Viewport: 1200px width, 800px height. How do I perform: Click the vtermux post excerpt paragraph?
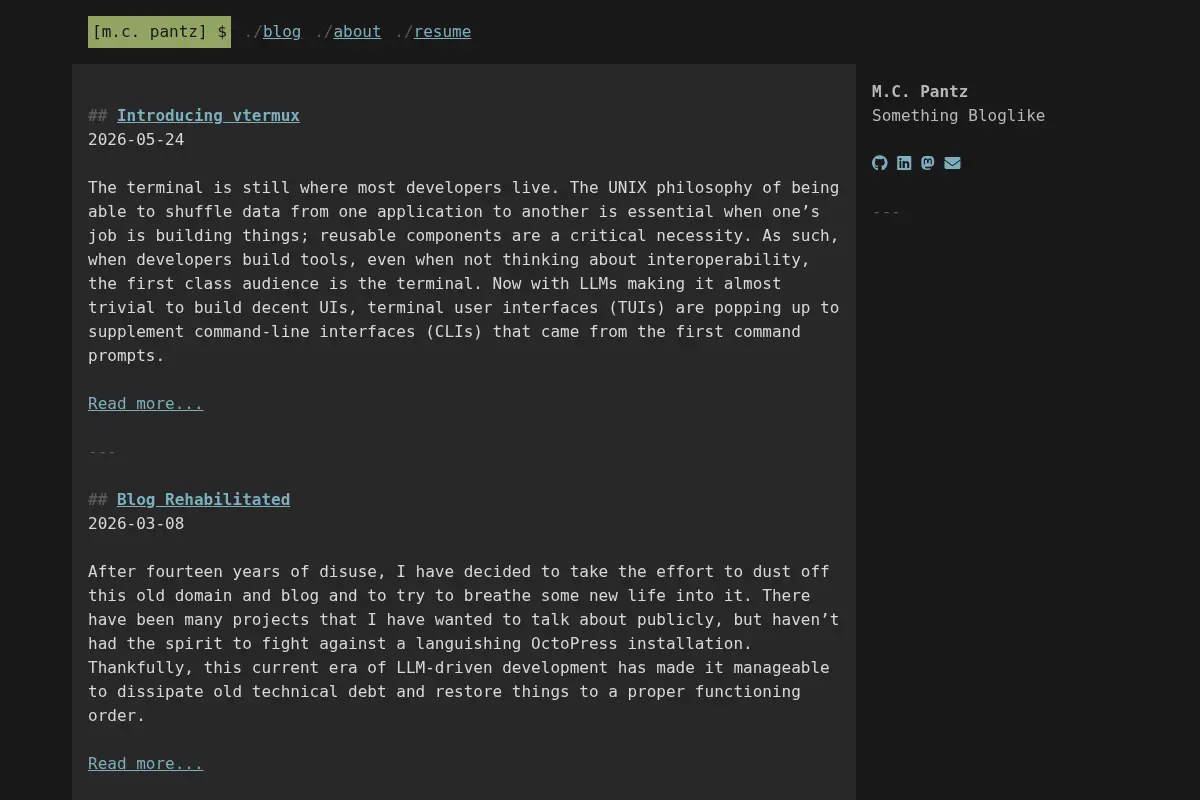(464, 271)
